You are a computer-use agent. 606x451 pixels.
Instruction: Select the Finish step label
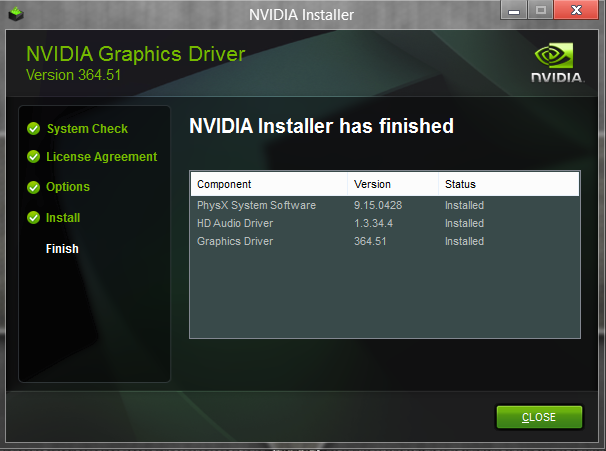tap(62, 248)
